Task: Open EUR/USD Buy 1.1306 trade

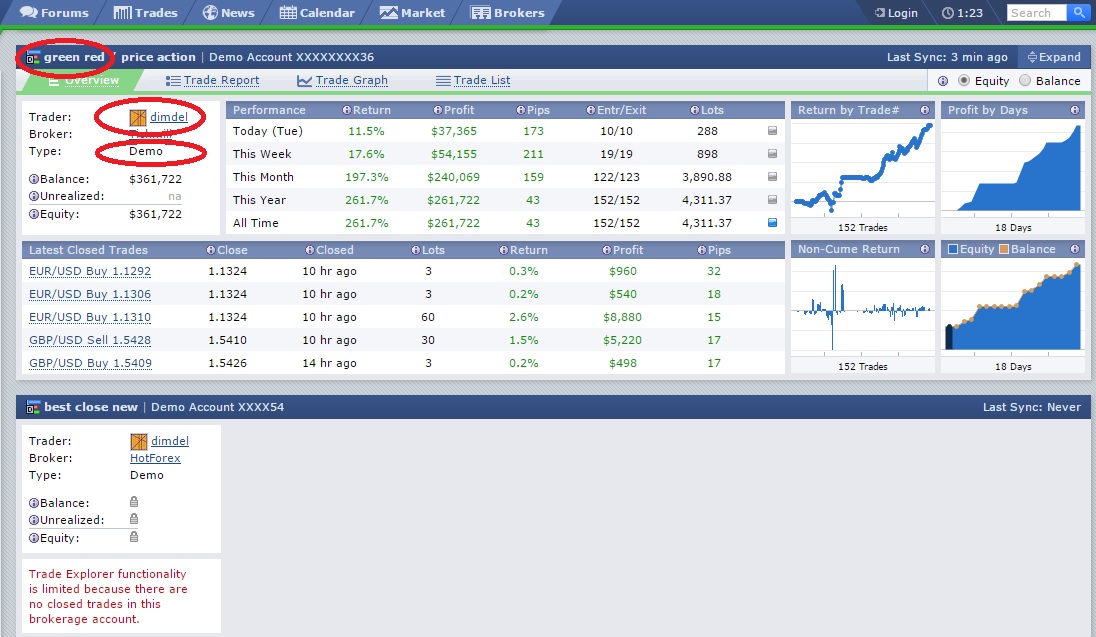Action: click(x=90, y=294)
